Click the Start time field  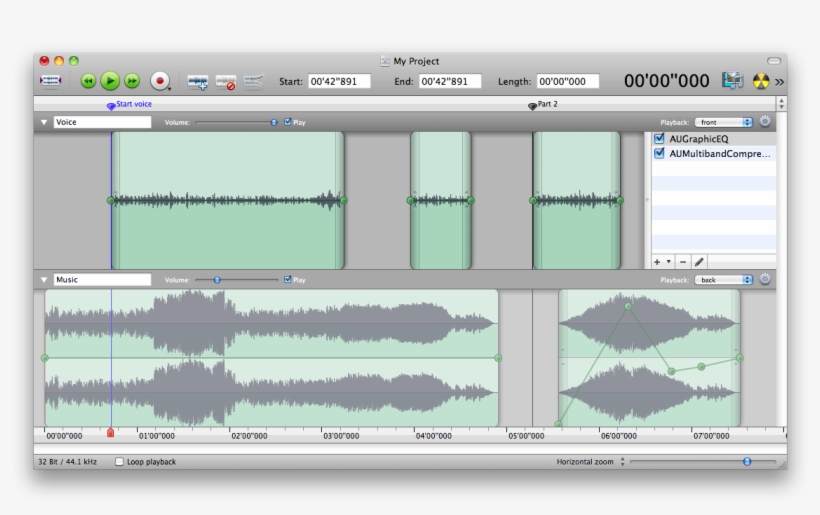click(x=339, y=82)
